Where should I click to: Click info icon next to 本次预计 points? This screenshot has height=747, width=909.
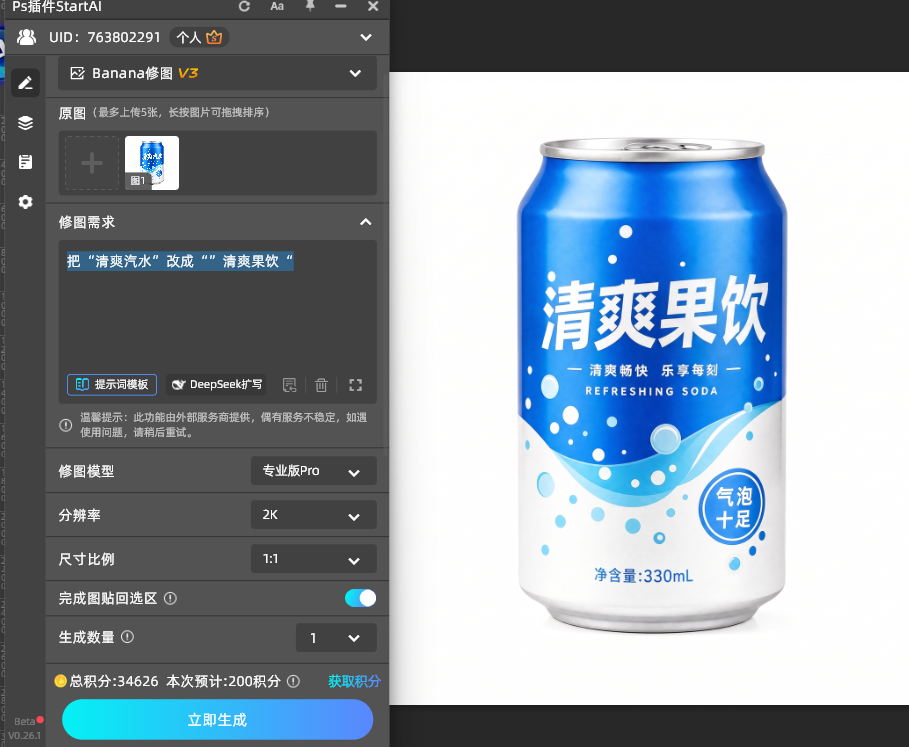(x=293, y=681)
